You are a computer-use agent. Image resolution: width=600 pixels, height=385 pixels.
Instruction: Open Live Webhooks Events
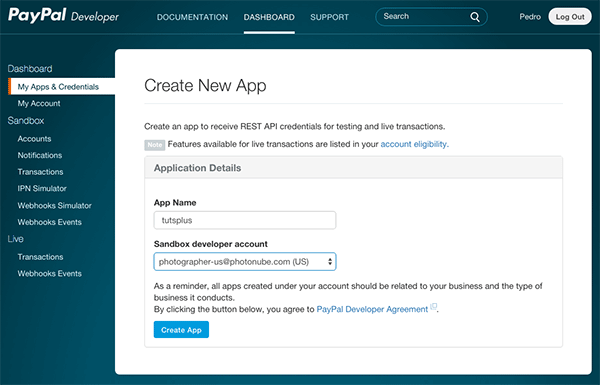(x=49, y=274)
